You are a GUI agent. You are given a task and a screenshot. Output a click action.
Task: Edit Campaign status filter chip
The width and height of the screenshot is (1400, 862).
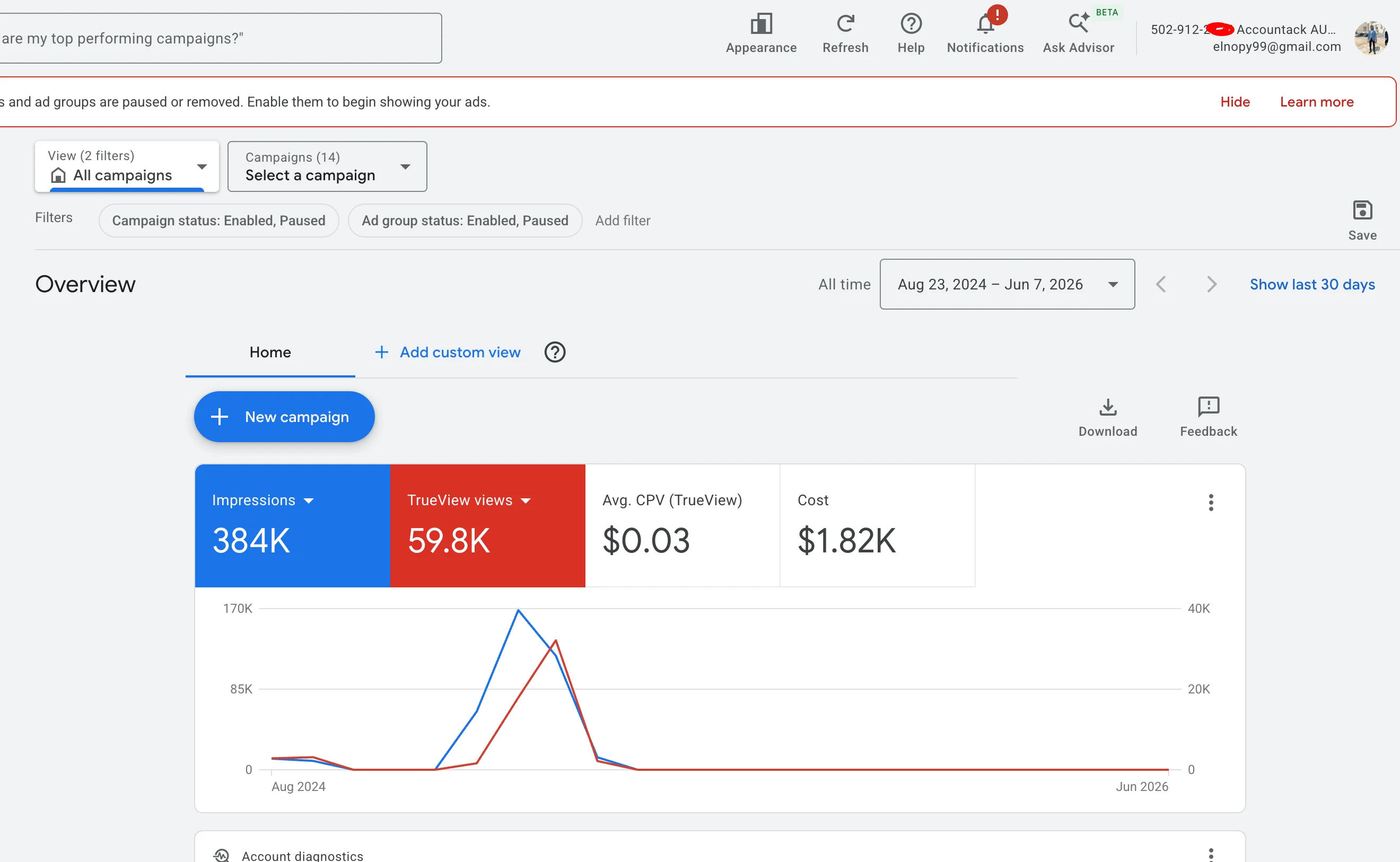pyautogui.click(x=218, y=221)
